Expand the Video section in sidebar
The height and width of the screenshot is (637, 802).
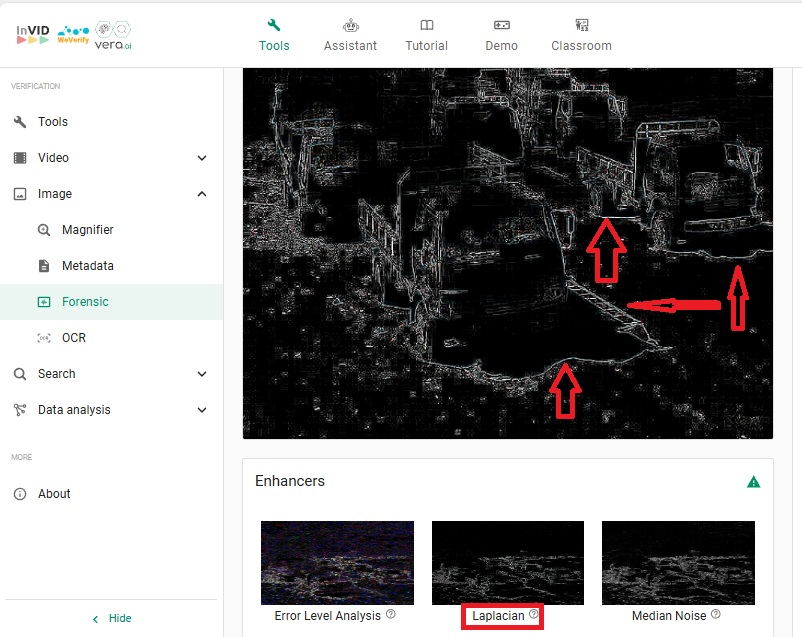(202, 158)
